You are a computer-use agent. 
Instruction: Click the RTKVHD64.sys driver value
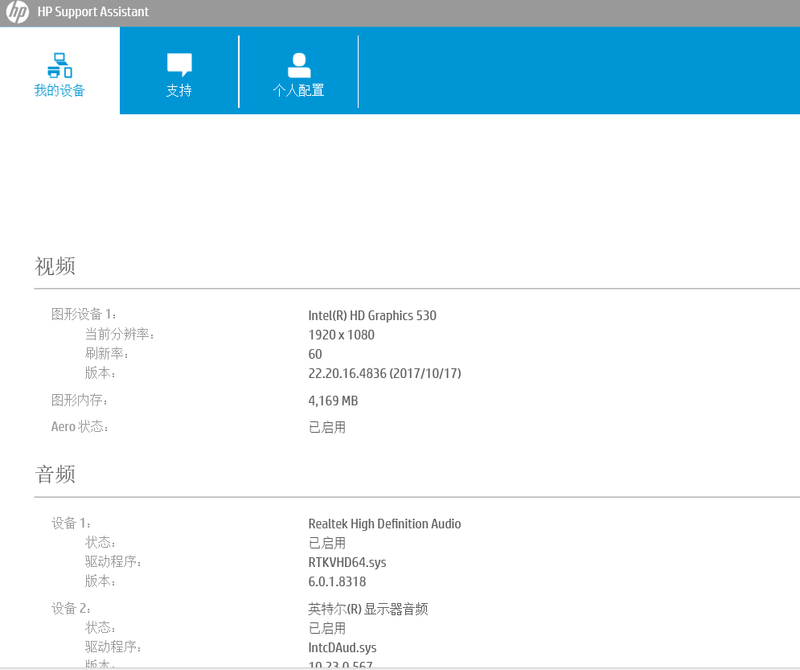click(347, 562)
